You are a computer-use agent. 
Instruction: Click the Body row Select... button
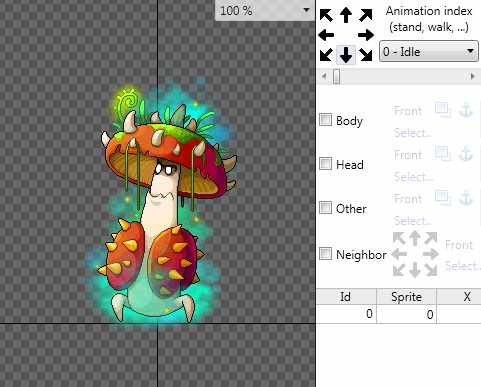pos(413,133)
